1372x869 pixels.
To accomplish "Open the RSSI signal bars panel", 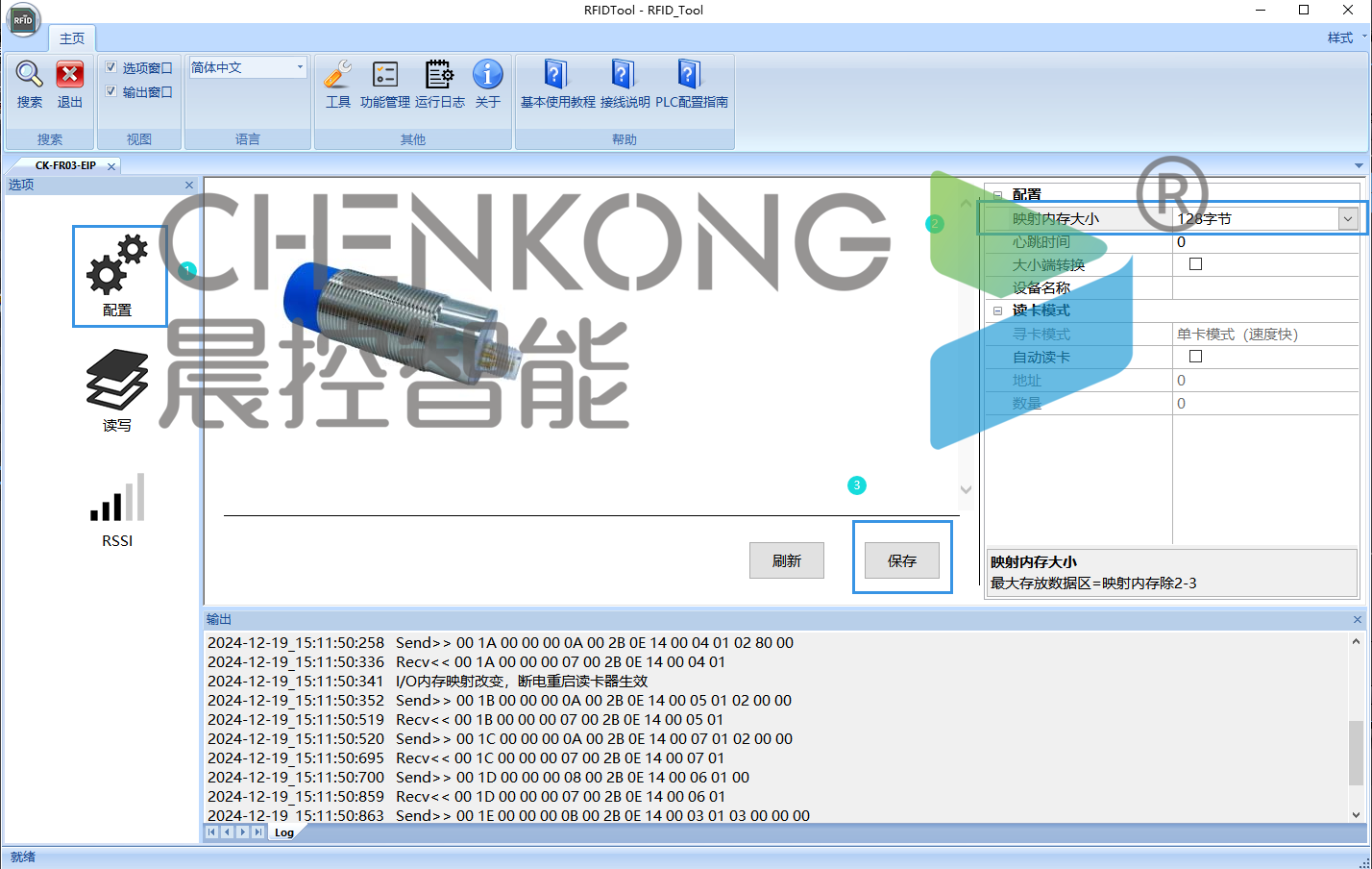I will tap(117, 498).
